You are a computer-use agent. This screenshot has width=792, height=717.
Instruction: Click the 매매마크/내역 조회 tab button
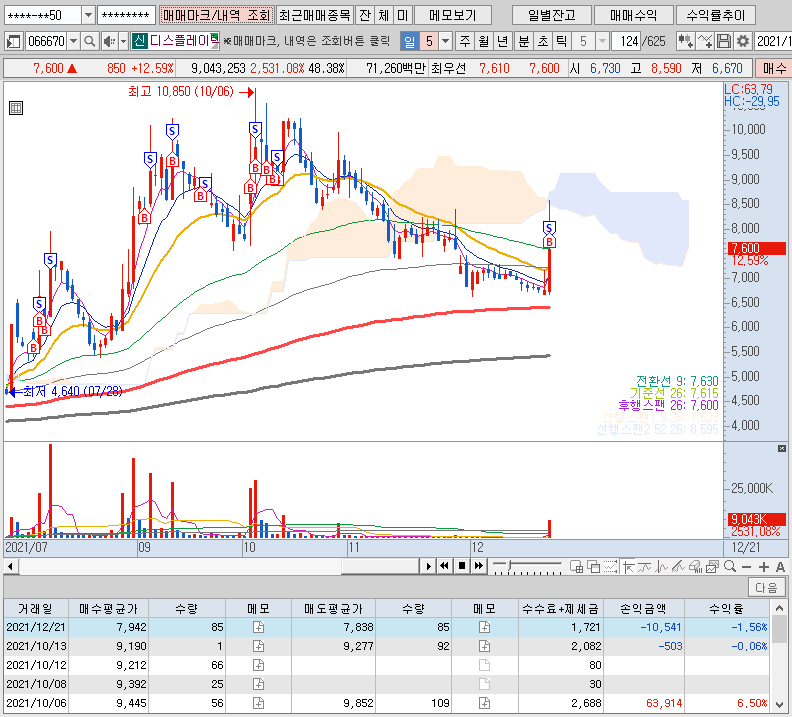pyautogui.click(x=217, y=15)
